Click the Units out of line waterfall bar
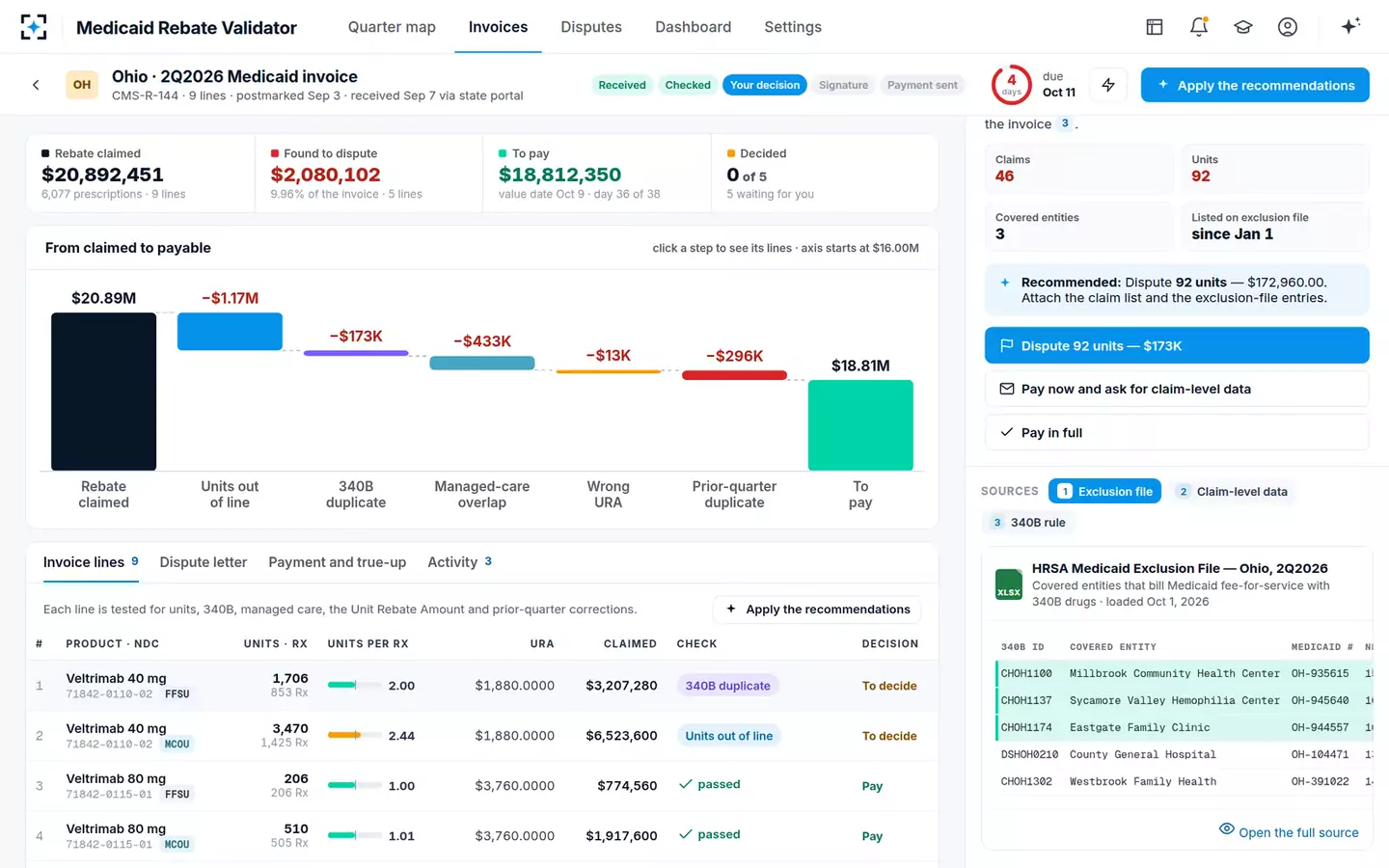1389x868 pixels. point(230,331)
